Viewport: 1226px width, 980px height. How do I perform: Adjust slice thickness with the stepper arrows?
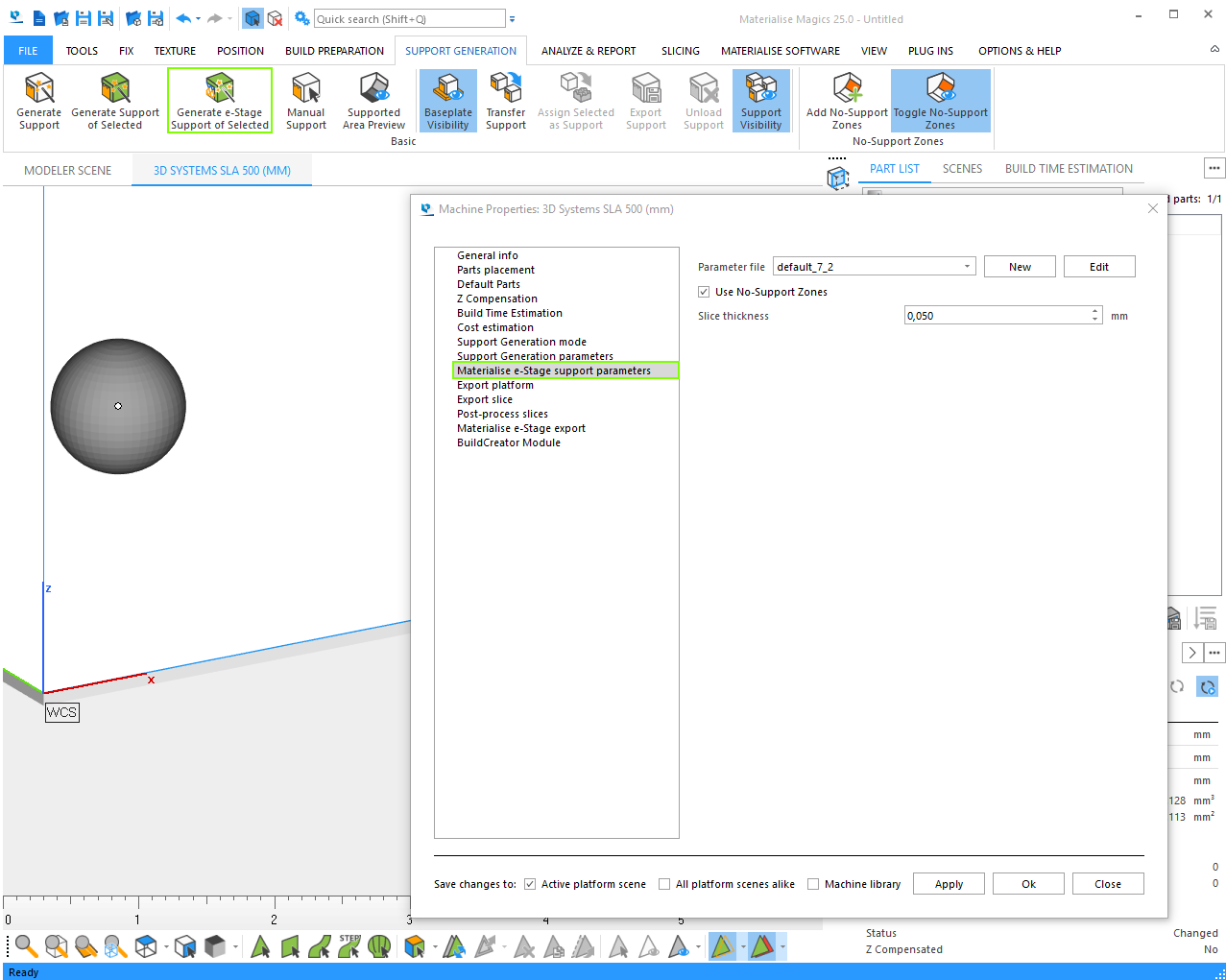[x=1094, y=314]
